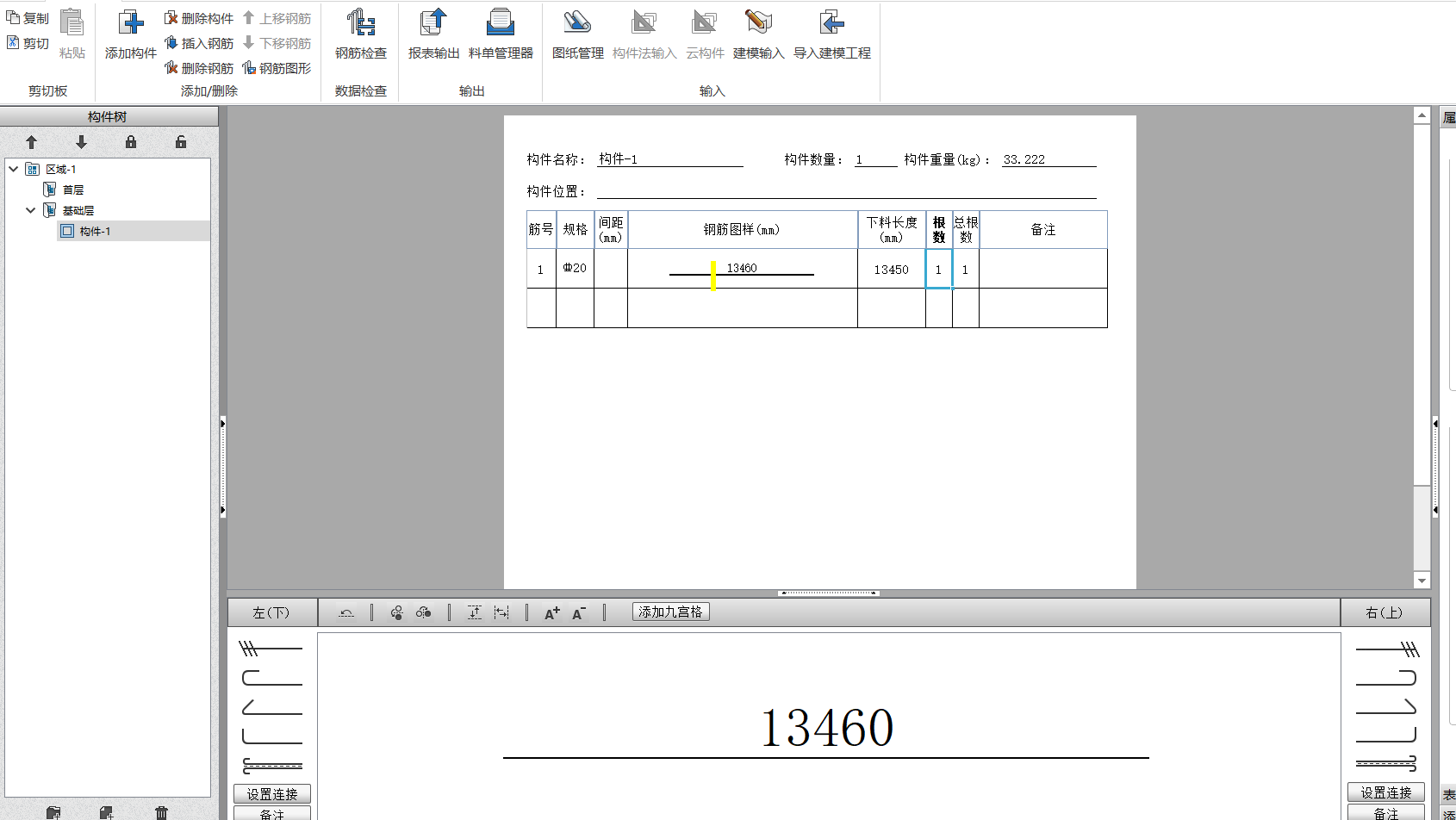Click the second rotate-circles icon in shape toolbar

point(423,612)
